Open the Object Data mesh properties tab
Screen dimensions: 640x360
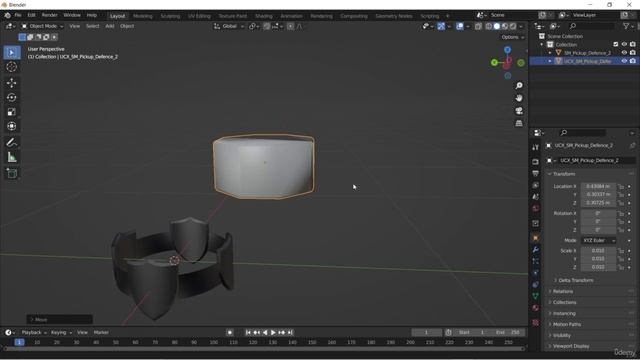point(536,296)
